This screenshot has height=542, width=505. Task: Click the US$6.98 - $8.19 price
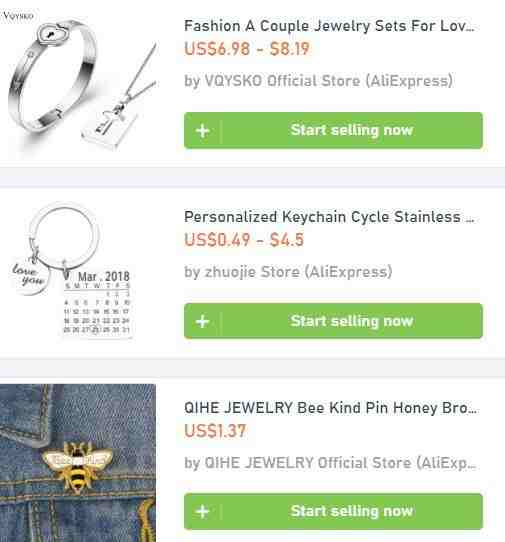247,48
